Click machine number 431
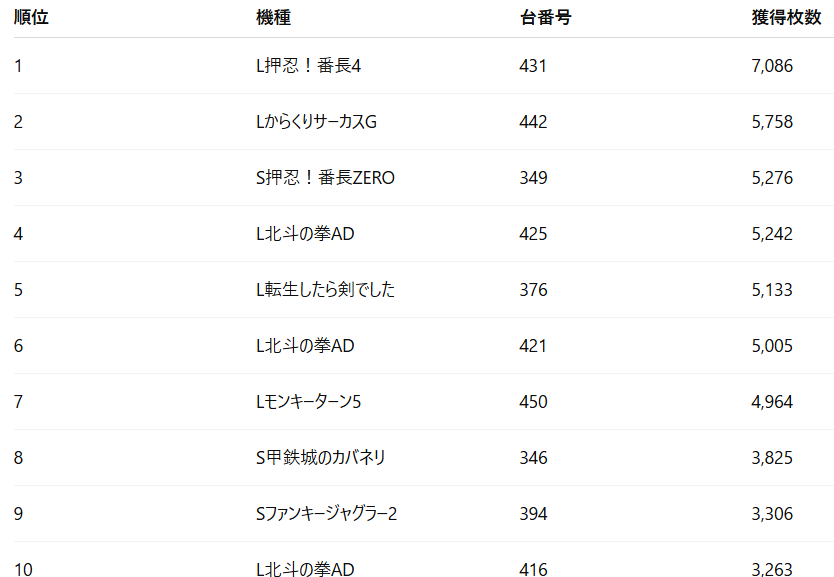The image size is (834, 577). pos(533,66)
